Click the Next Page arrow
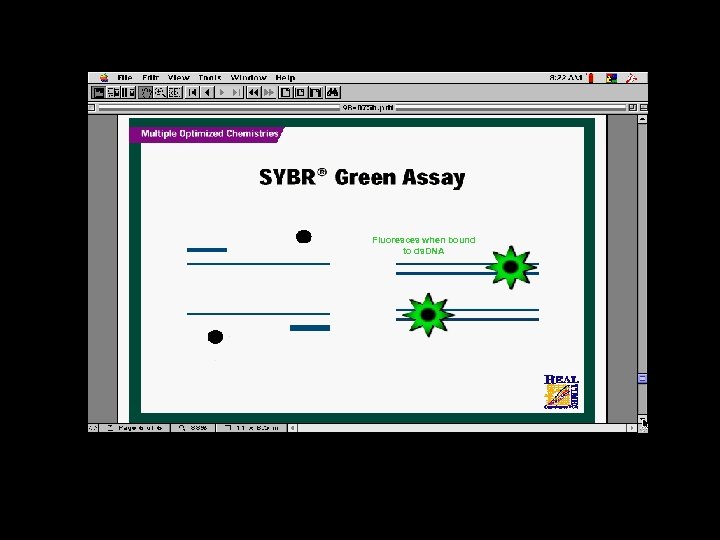Screen dimensions: 720x540 (222, 92)
